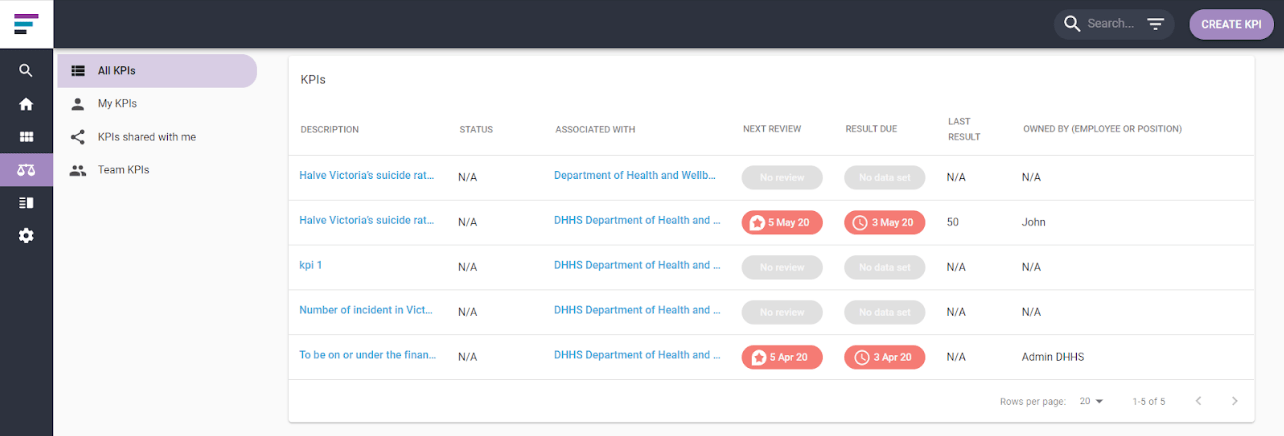Click the No data set badge in kpi 1 row
1284x436 pixels.
pyautogui.click(x=885, y=267)
